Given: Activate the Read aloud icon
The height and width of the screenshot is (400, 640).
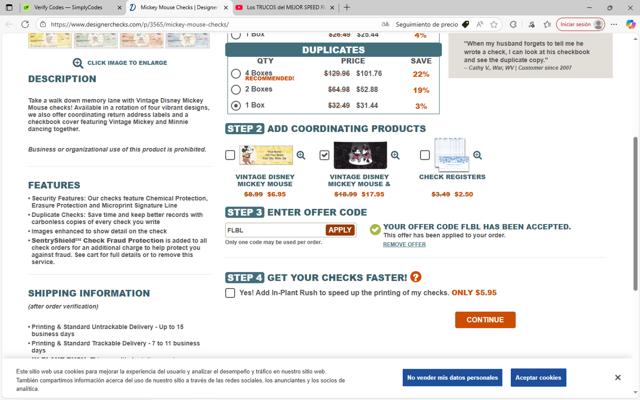Looking at the screenshot, I should pos(480,24).
